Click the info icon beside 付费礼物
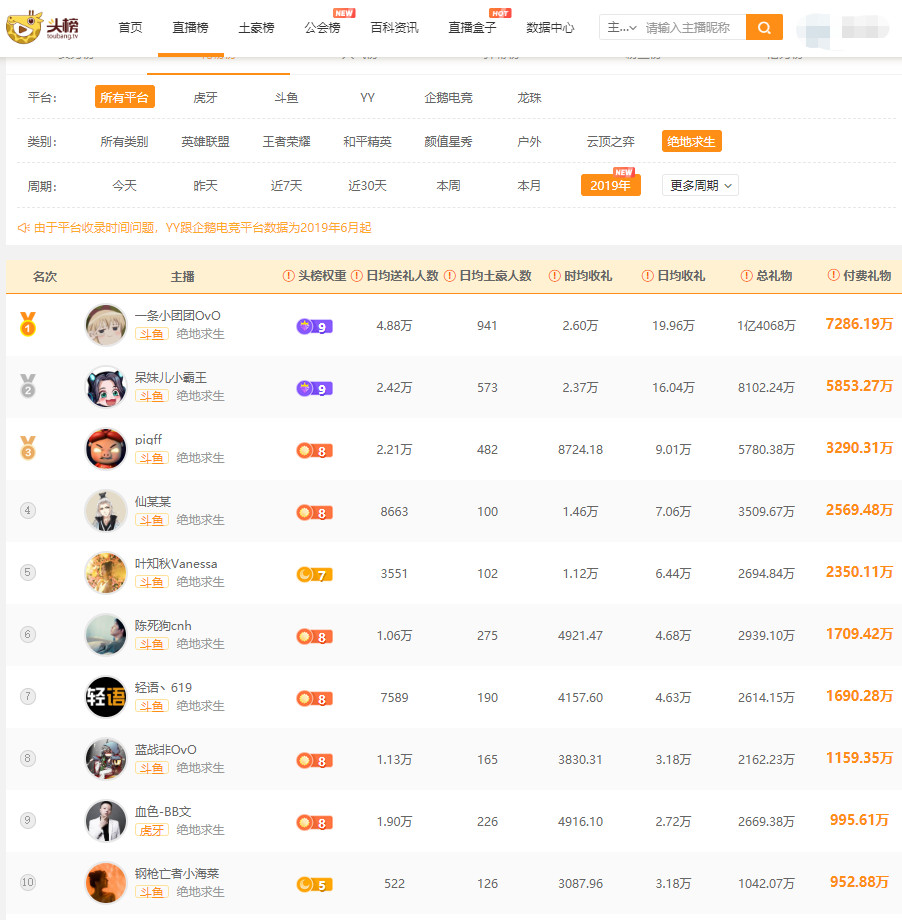 tap(833, 275)
